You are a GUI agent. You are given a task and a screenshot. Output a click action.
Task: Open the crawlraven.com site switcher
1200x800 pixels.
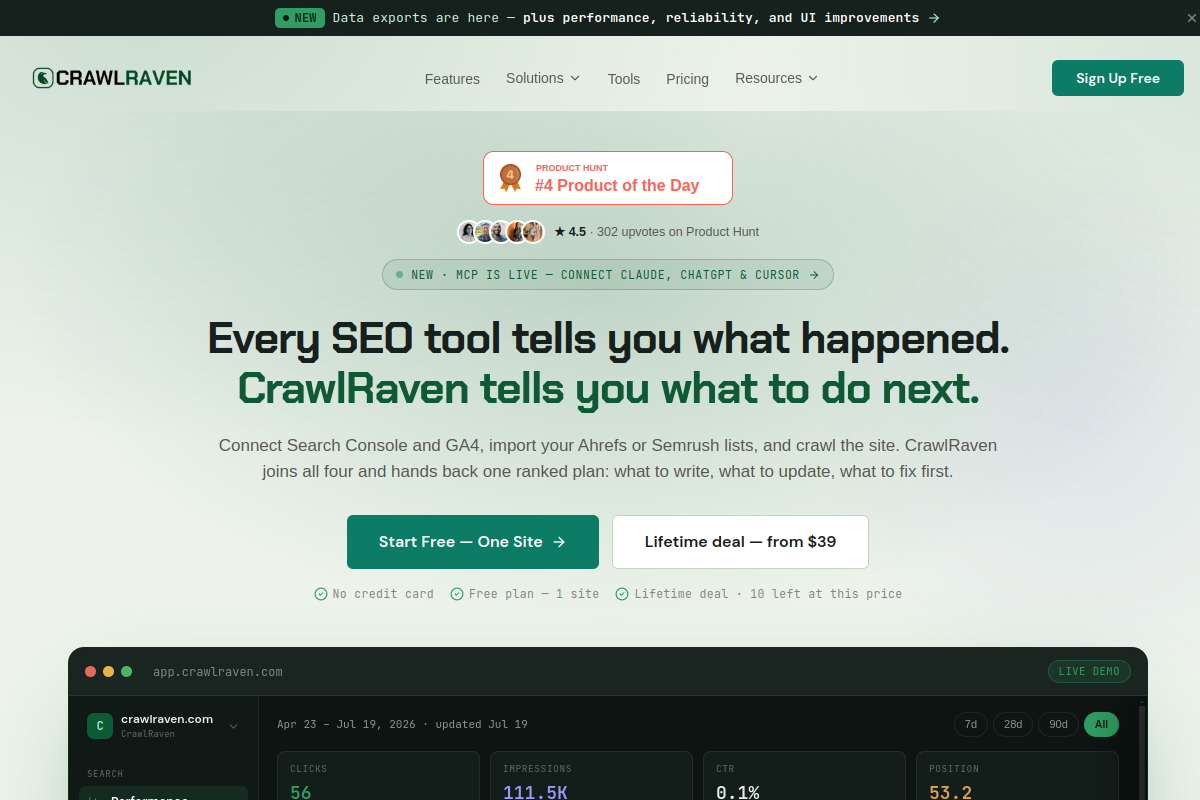click(163, 726)
